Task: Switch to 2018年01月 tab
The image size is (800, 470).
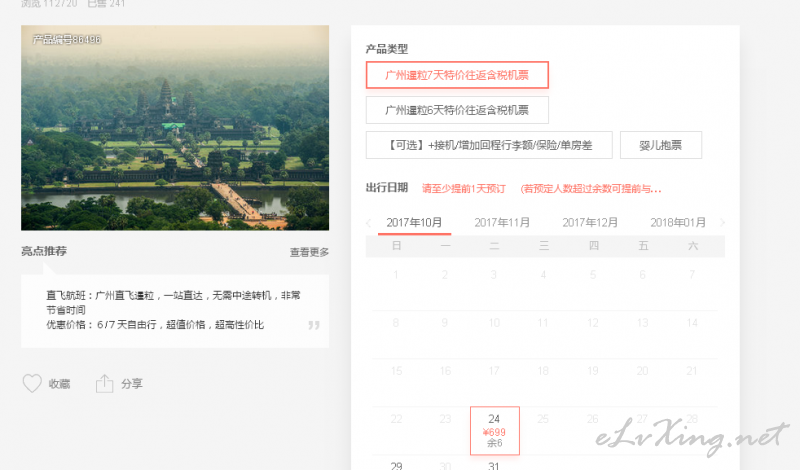Action: pyautogui.click(x=678, y=223)
